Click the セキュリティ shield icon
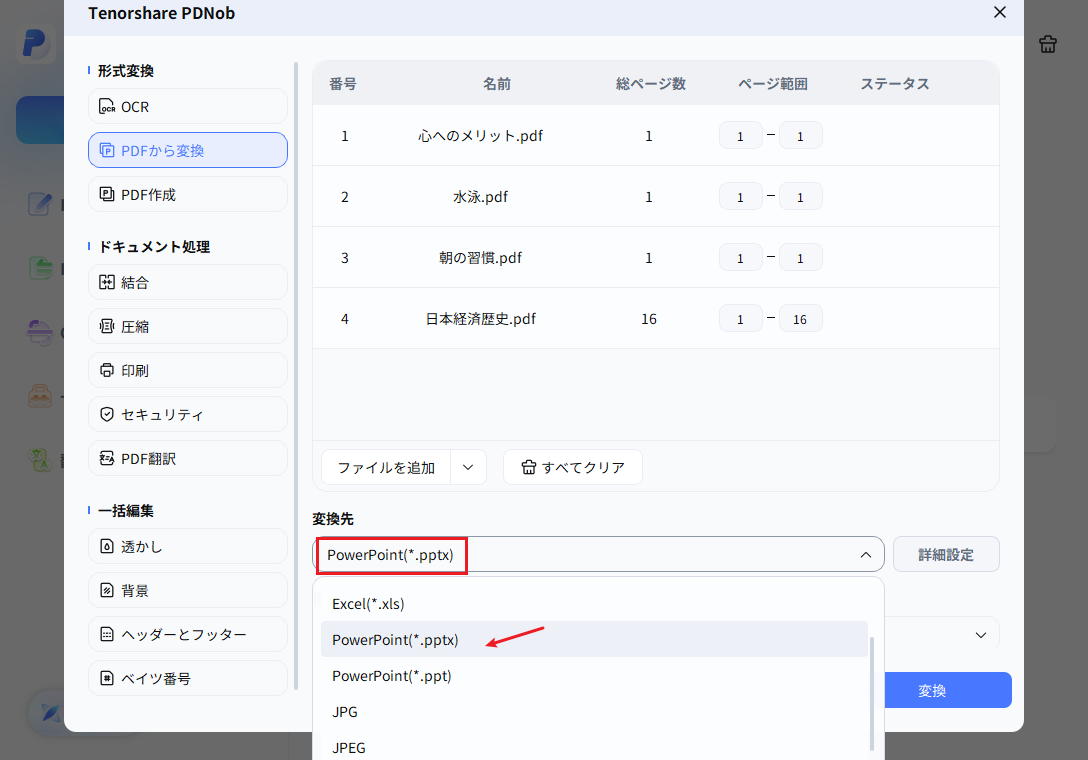1088x760 pixels. (x=107, y=414)
